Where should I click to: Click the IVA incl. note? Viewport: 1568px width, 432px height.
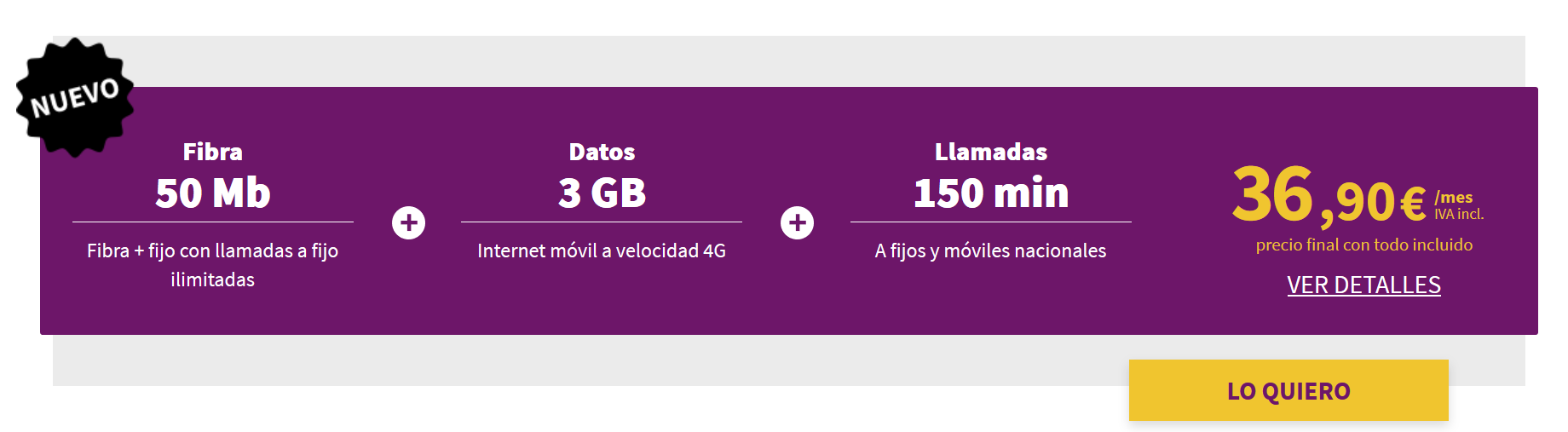click(1459, 215)
